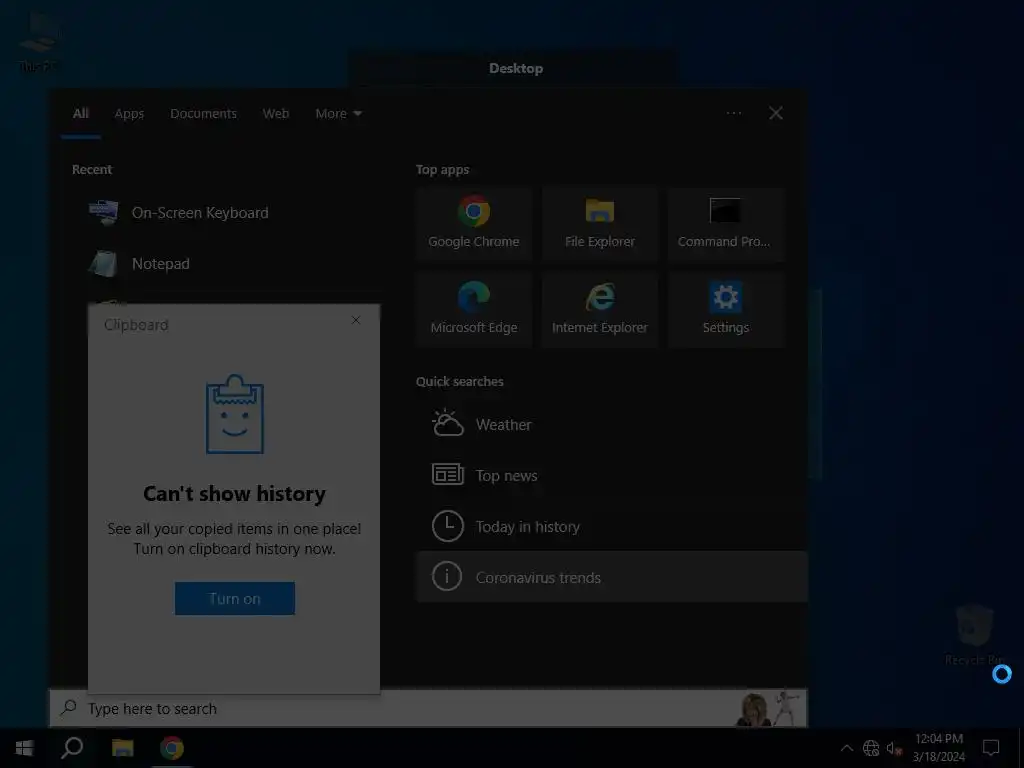The image size is (1024, 768).
Task: Switch to the Web search tab
Action: (x=276, y=113)
